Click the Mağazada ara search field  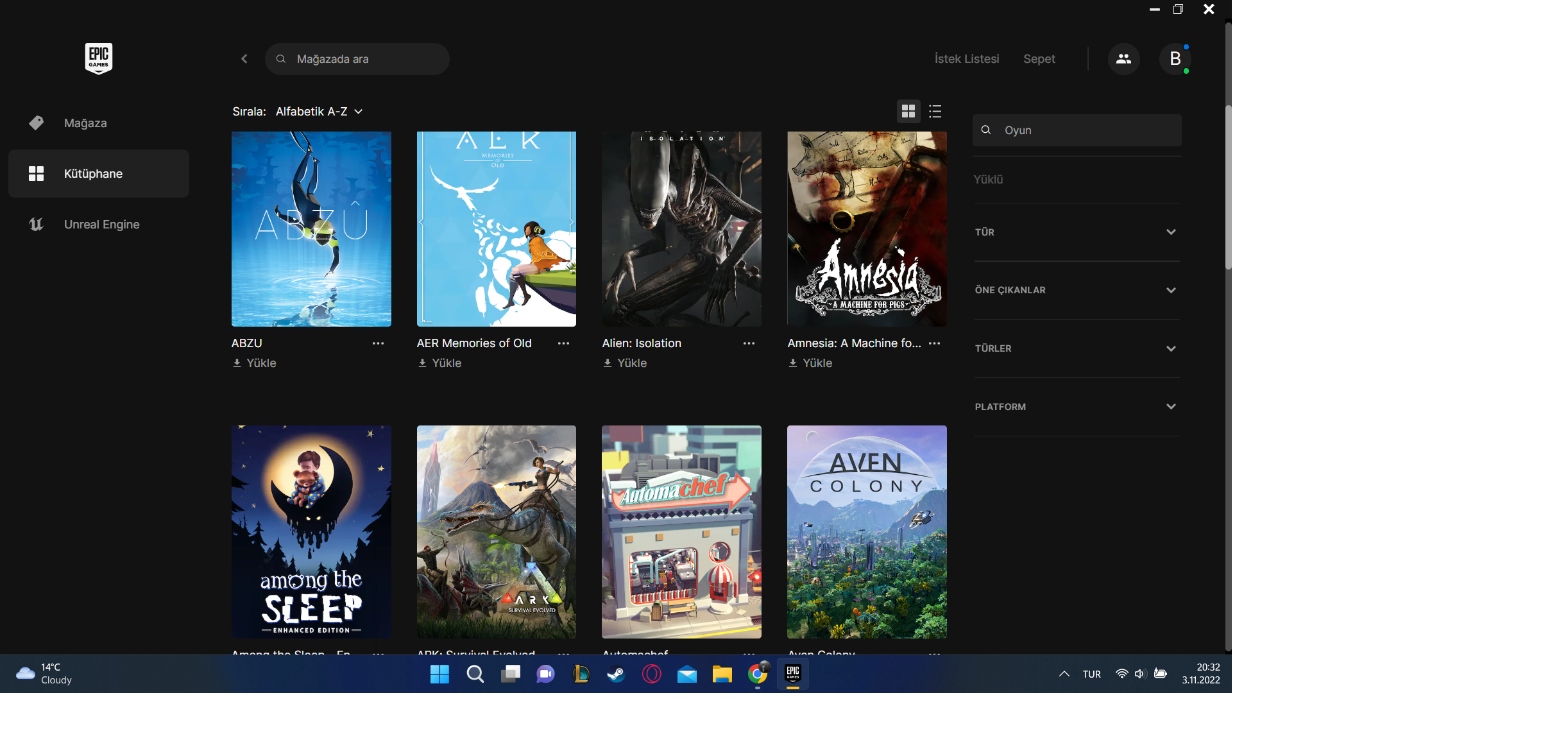(357, 59)
